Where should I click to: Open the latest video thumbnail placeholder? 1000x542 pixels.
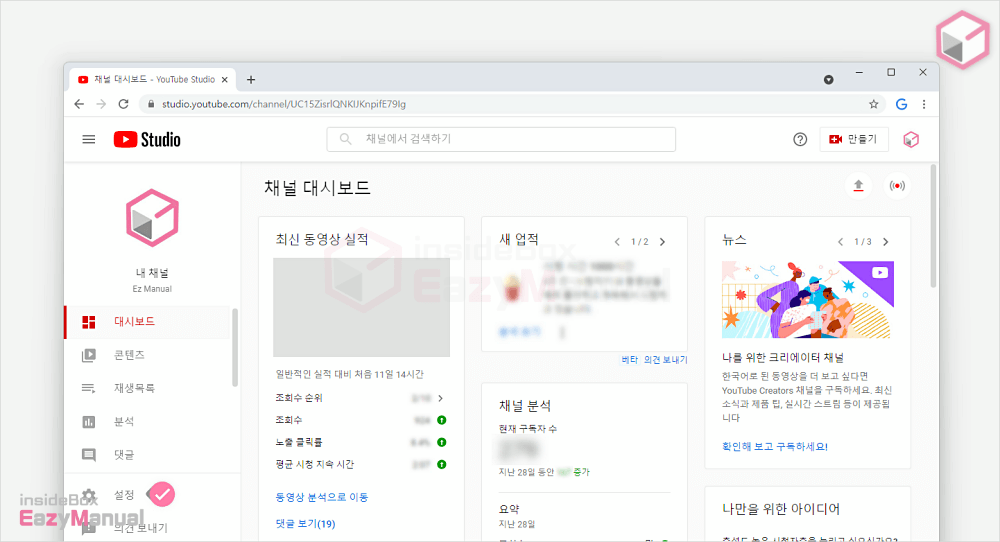point(362,307)
